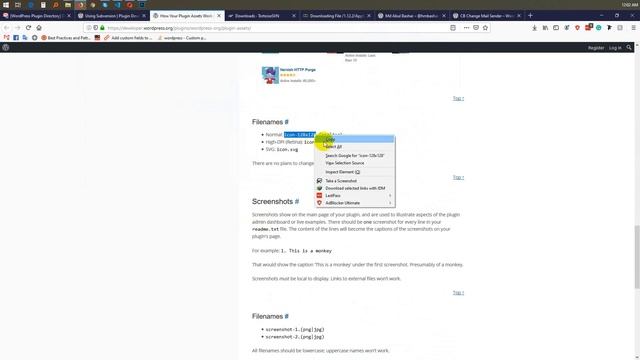Choose View Selection Source menu entry
The width and height of the screenshot is (640, 360).
coord(355,163)
